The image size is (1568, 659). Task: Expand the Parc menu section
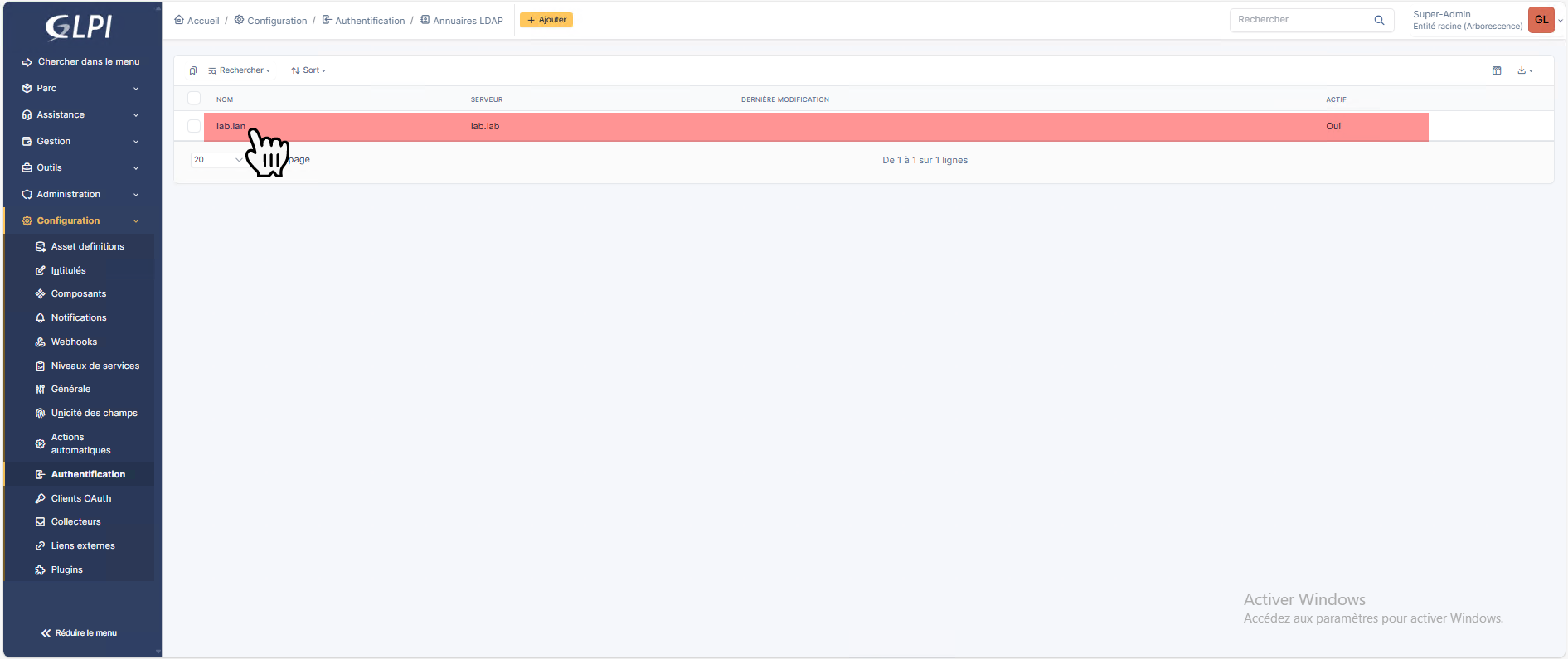pos(80,88)
